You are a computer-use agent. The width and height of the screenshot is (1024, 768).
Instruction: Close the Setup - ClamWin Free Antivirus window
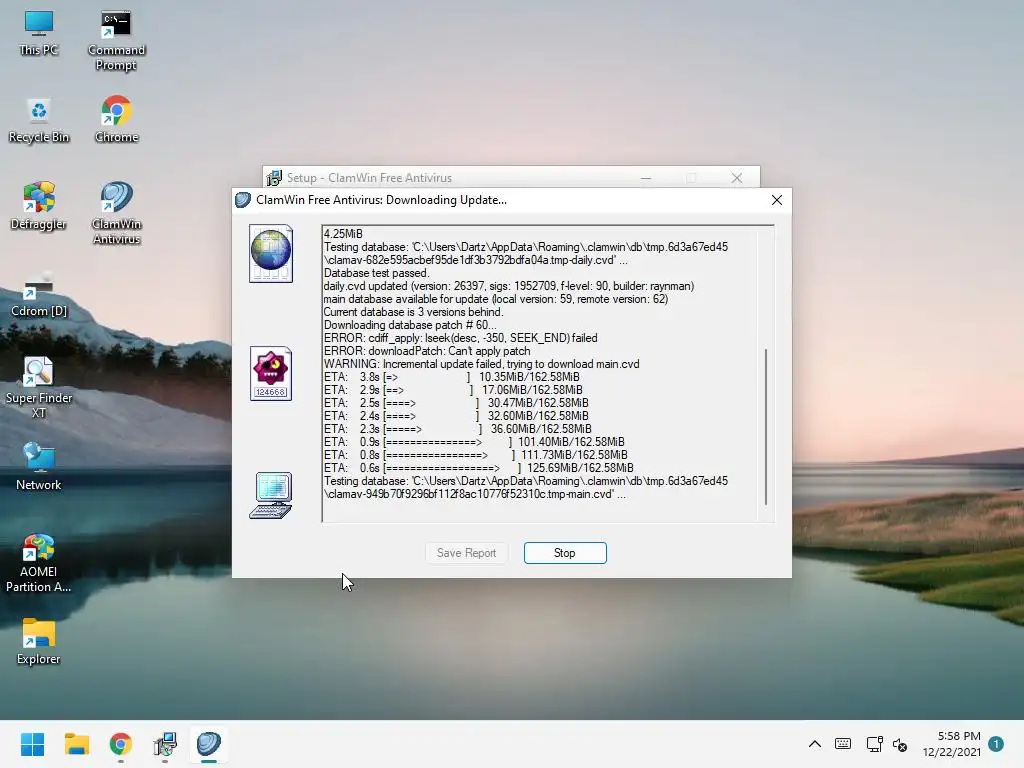click(737, 178)
